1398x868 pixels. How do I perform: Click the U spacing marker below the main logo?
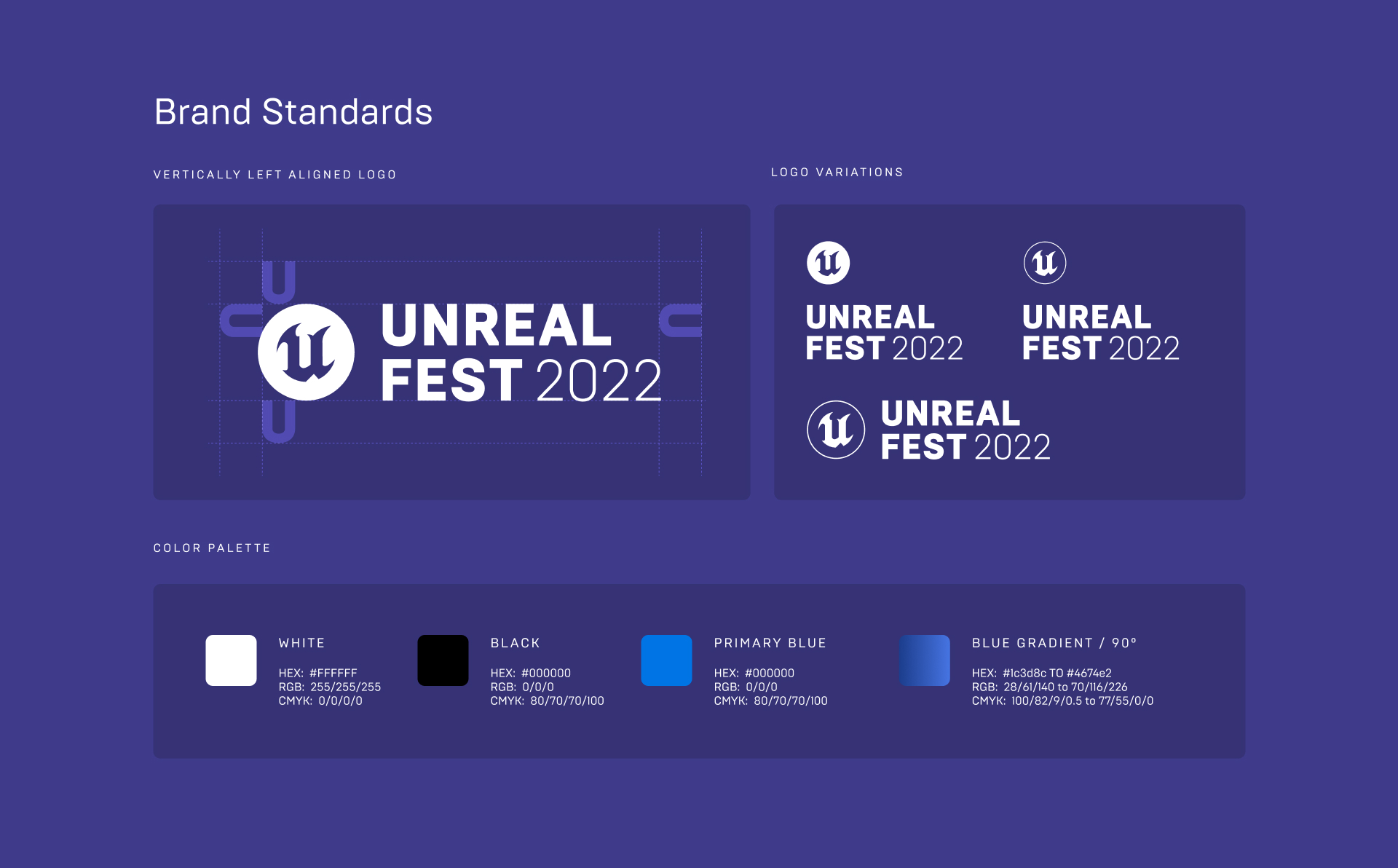pyautogui.click(x=278, y=421)
